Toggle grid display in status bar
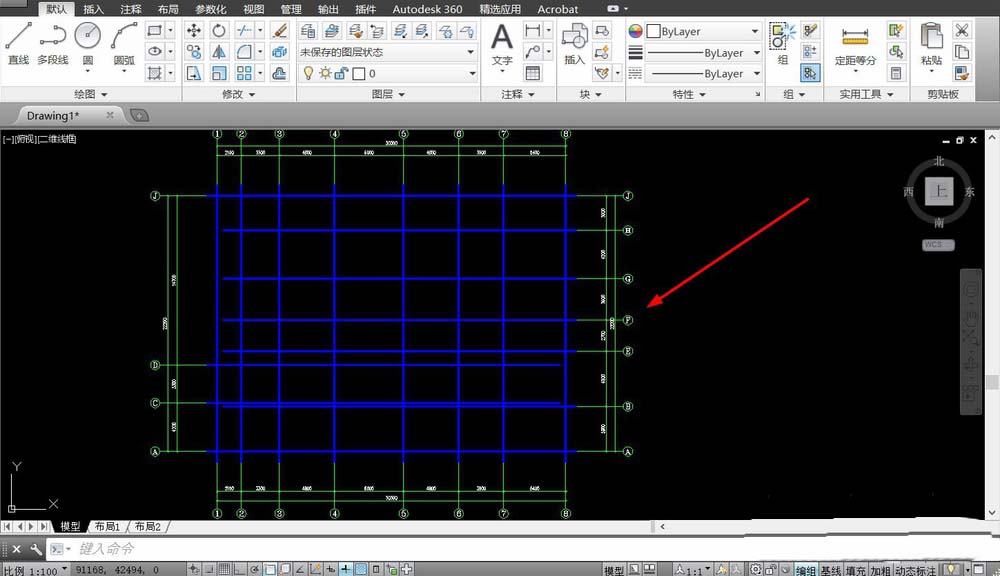1000x576 pixels. coord(224,569)
